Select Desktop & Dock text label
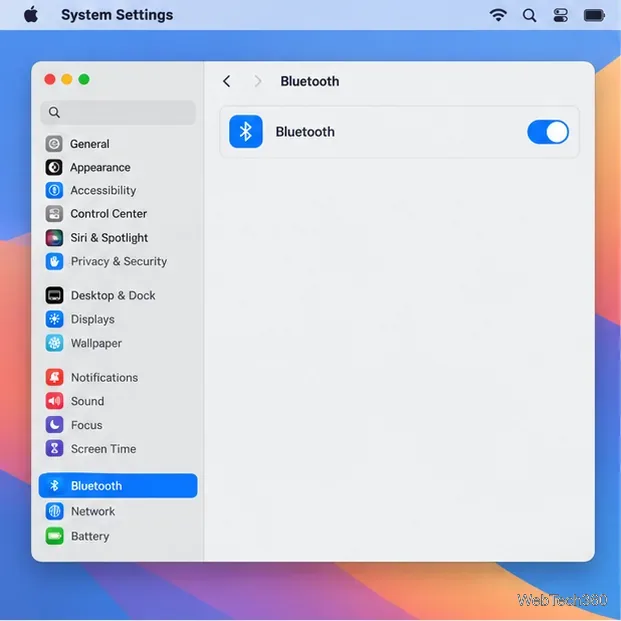The height and width of the screenshot is (621, 621). pos(113,295)
